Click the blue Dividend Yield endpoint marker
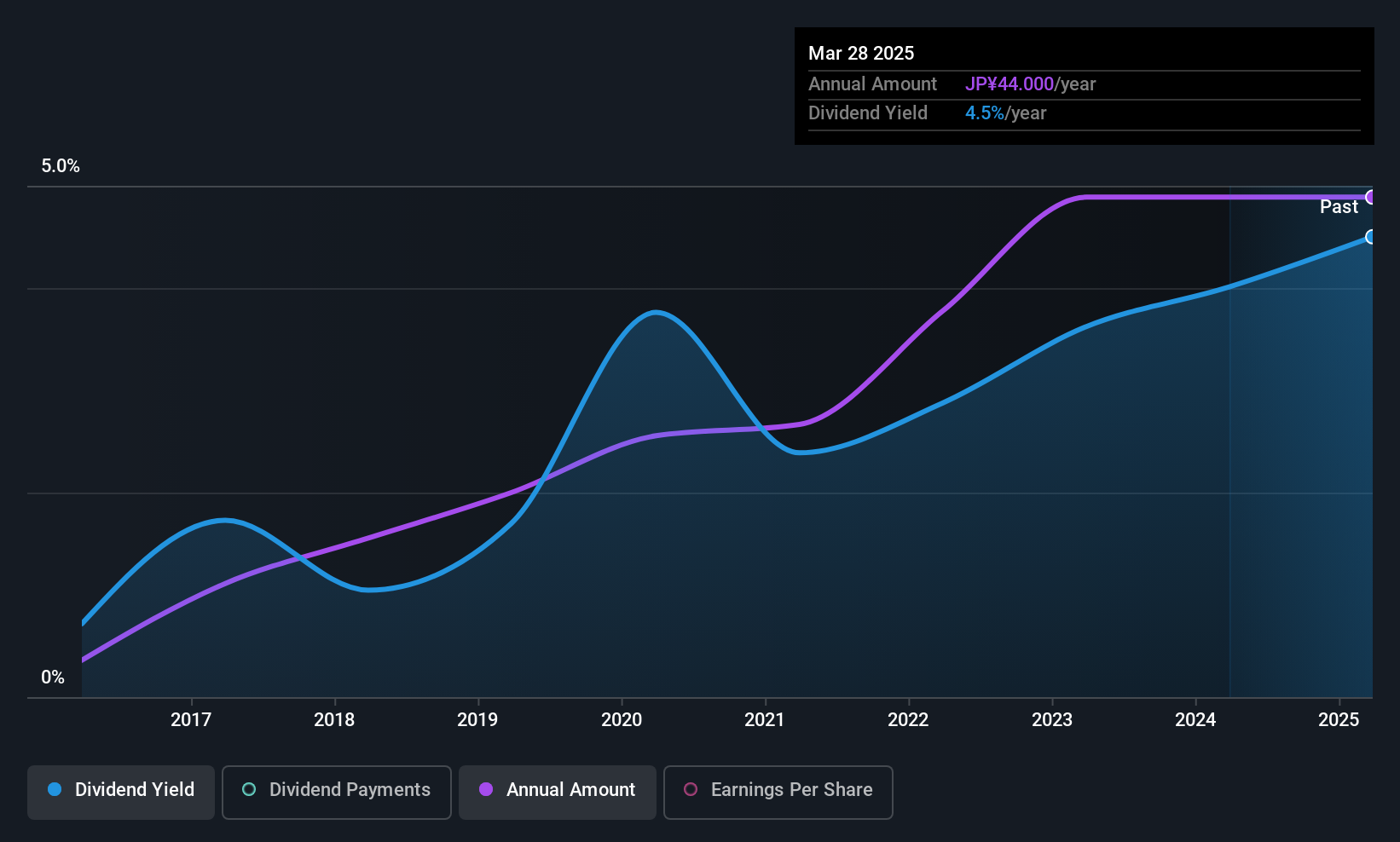 (1370, 237)
